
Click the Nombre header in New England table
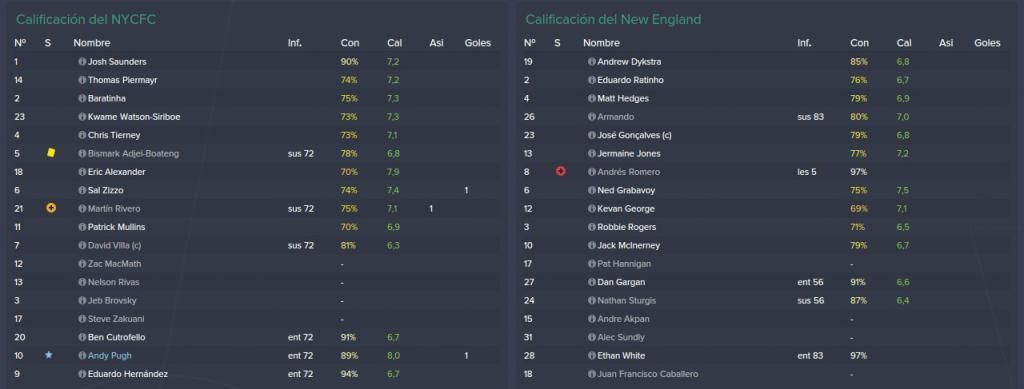click(601, 43)
